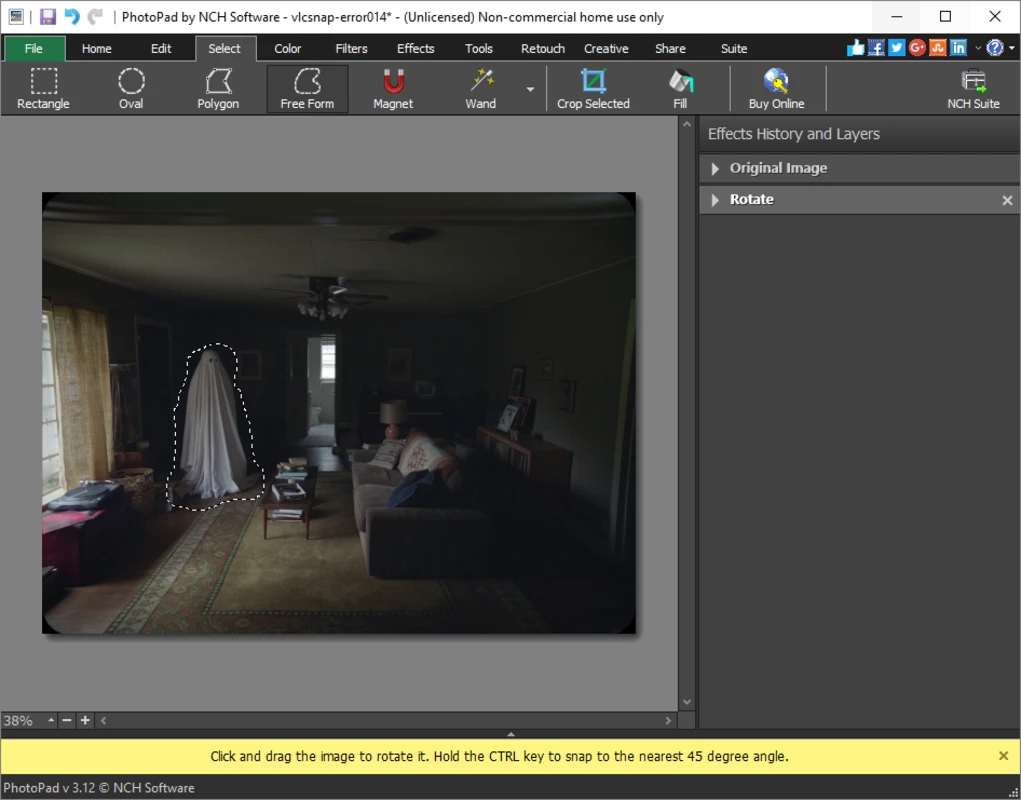
Task: Click the thumbs-up Like icon
Action: [x=856, y=48]
